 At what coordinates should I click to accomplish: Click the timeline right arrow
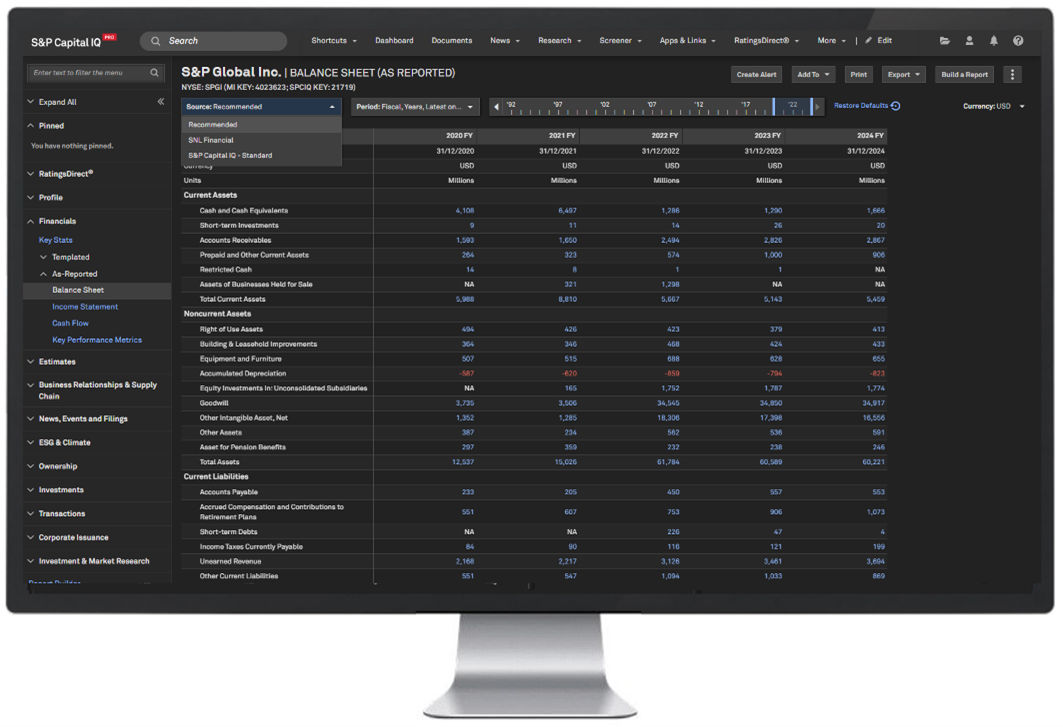tap(818, 106)
